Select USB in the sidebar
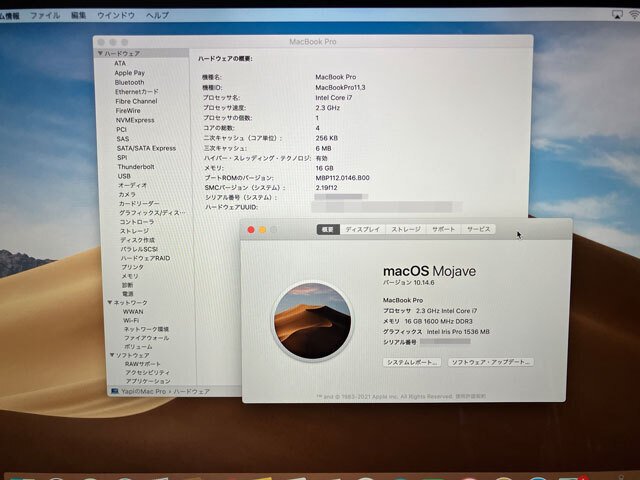The image size is (640, 480). coord(124,176)
